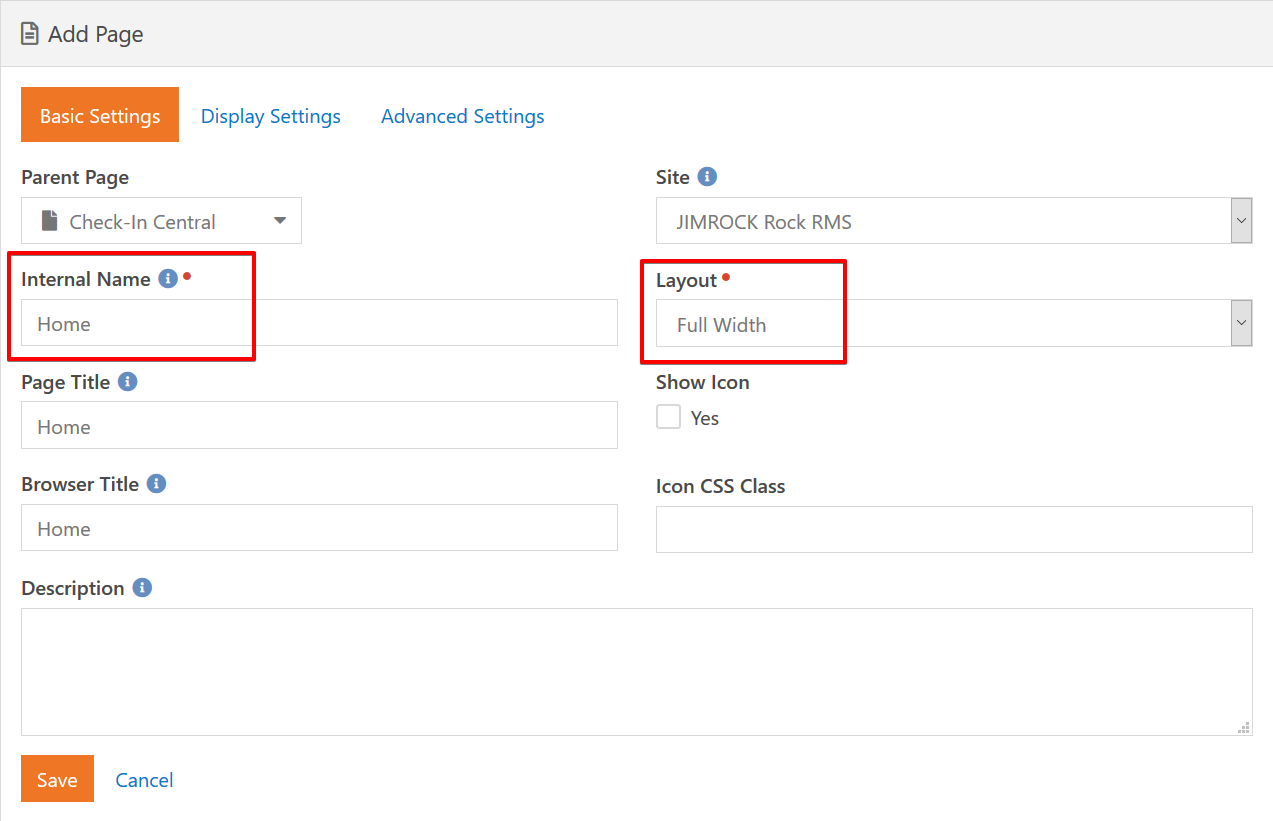Click the Add Page heading text
The width and height of the screenshot is (1273, 821).
(96, 34)
